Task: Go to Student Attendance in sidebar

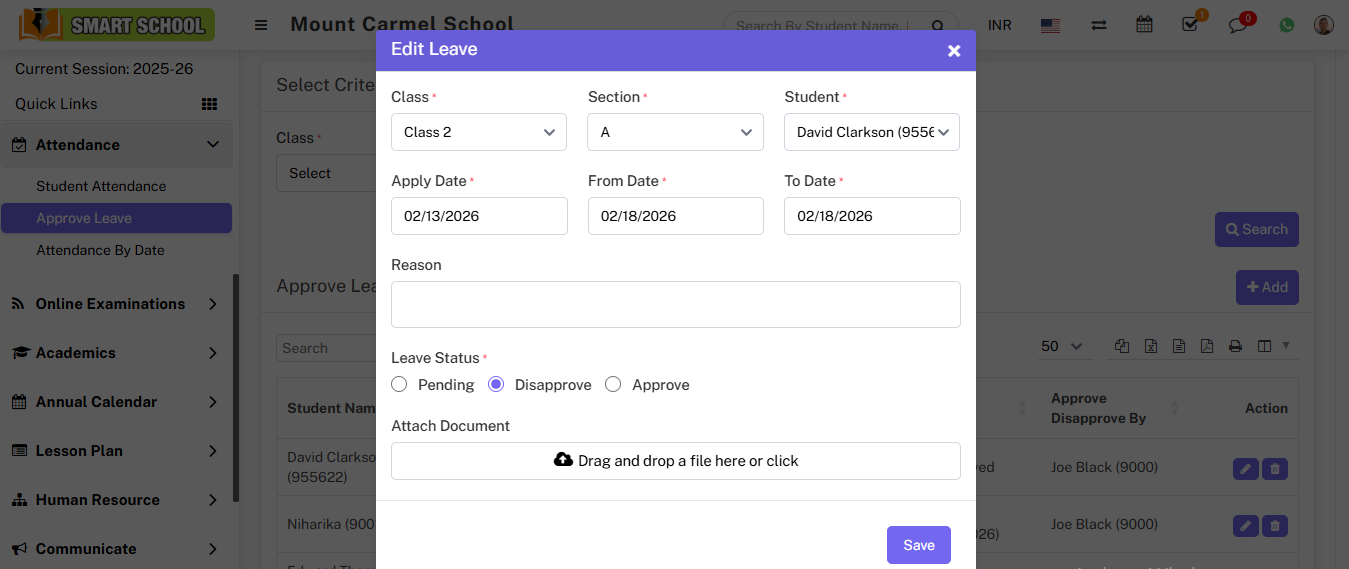Action: (x=101, y=186)
